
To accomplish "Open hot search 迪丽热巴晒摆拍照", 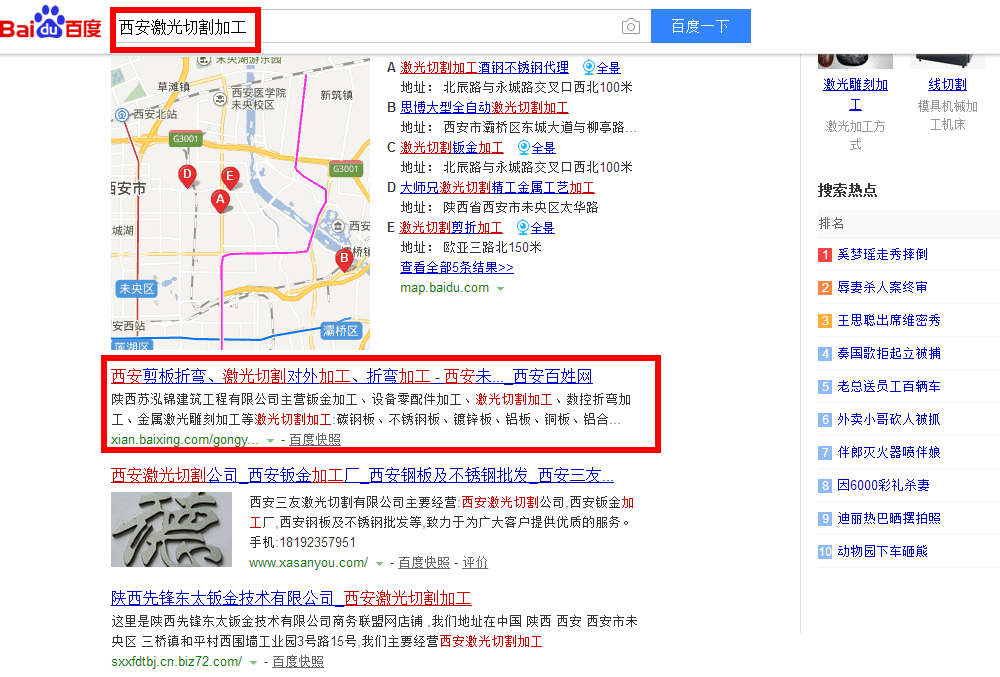I will click(x=889, y=519).
